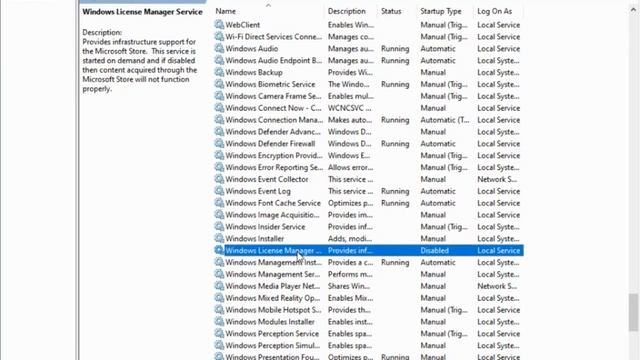Image resolution: width=640 pixels, height=360 pixels.
Task: Click the Network S... cell of Windows Event Collector
Action: [497, 179]
